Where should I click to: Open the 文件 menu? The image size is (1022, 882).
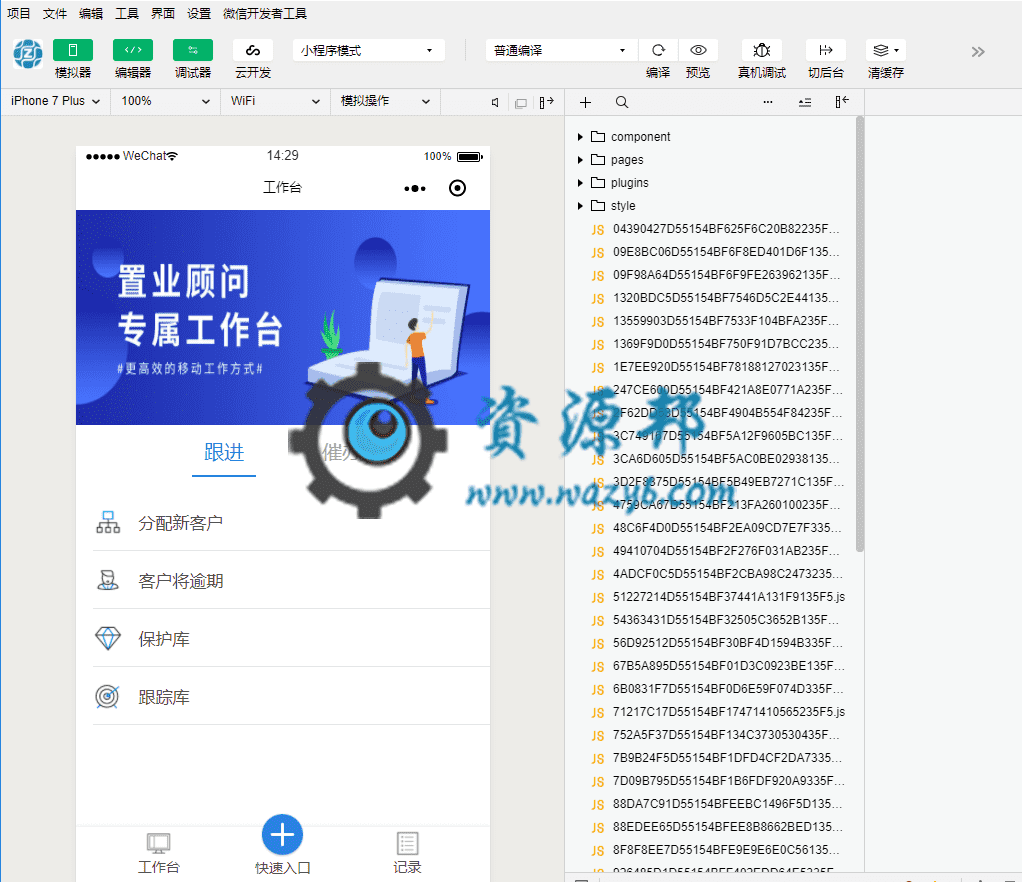click(x=55, y=13)
